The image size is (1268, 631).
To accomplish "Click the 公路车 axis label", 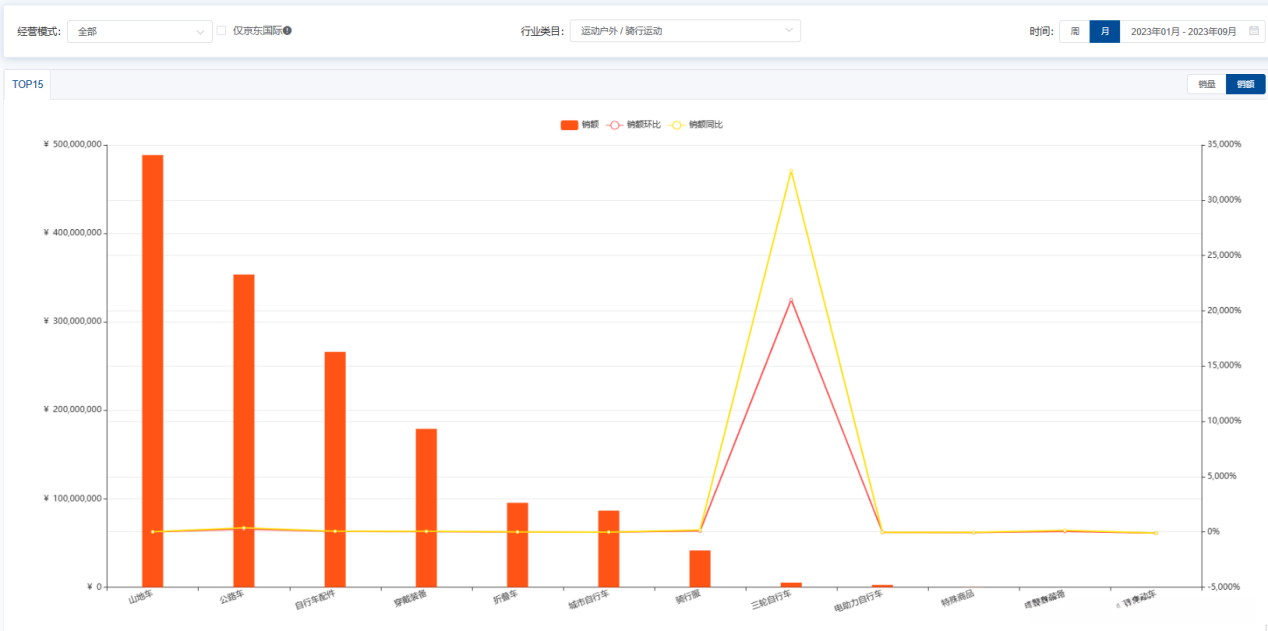I will click(x=232, y=597).
